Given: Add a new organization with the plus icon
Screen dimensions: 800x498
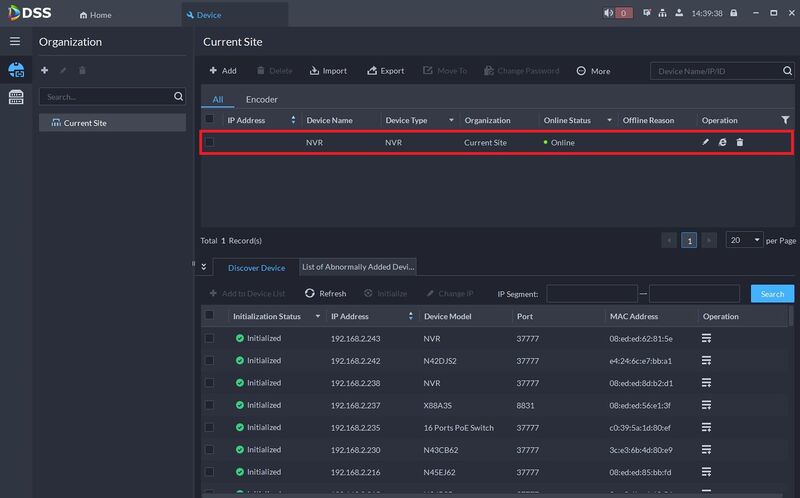Looking at the screenshot, I should [44, 71].
